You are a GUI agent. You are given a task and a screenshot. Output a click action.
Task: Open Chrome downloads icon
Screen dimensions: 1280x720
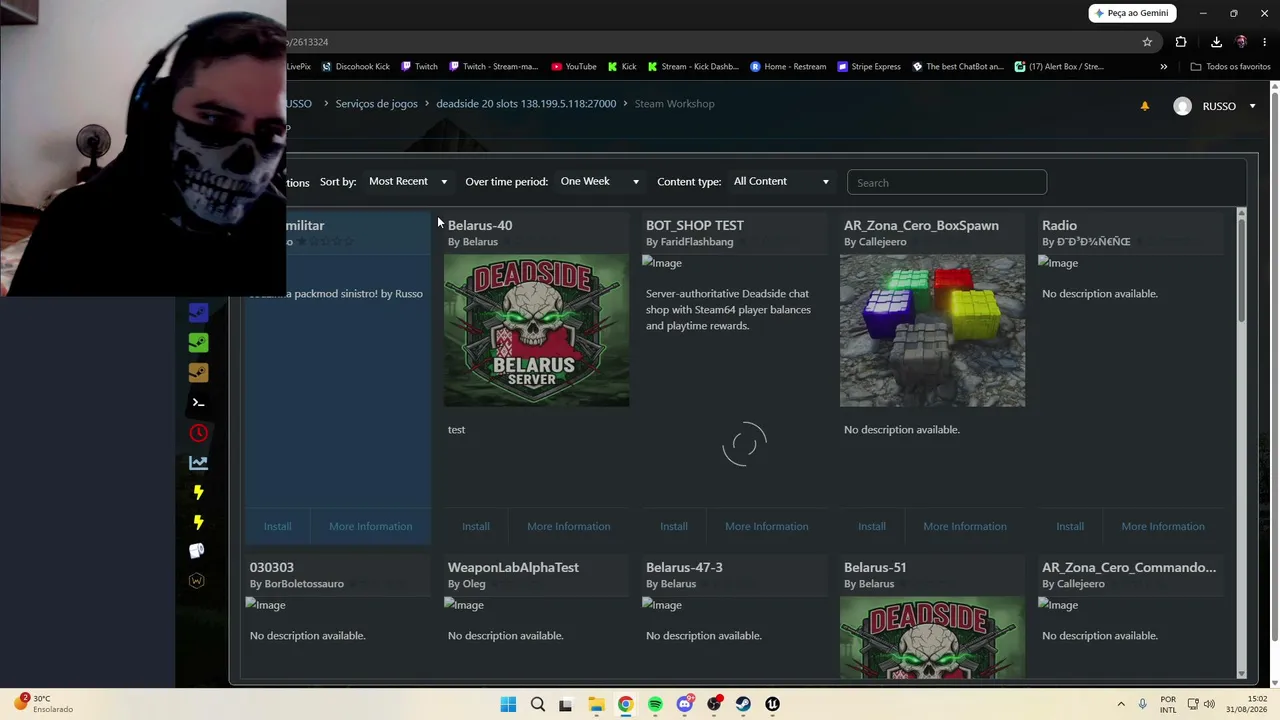pyautogui.click(x=1216, y=42)
